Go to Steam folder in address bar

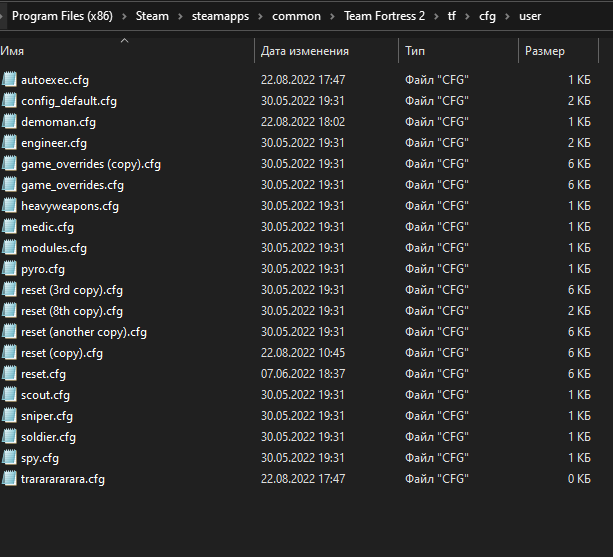point(152,16)
